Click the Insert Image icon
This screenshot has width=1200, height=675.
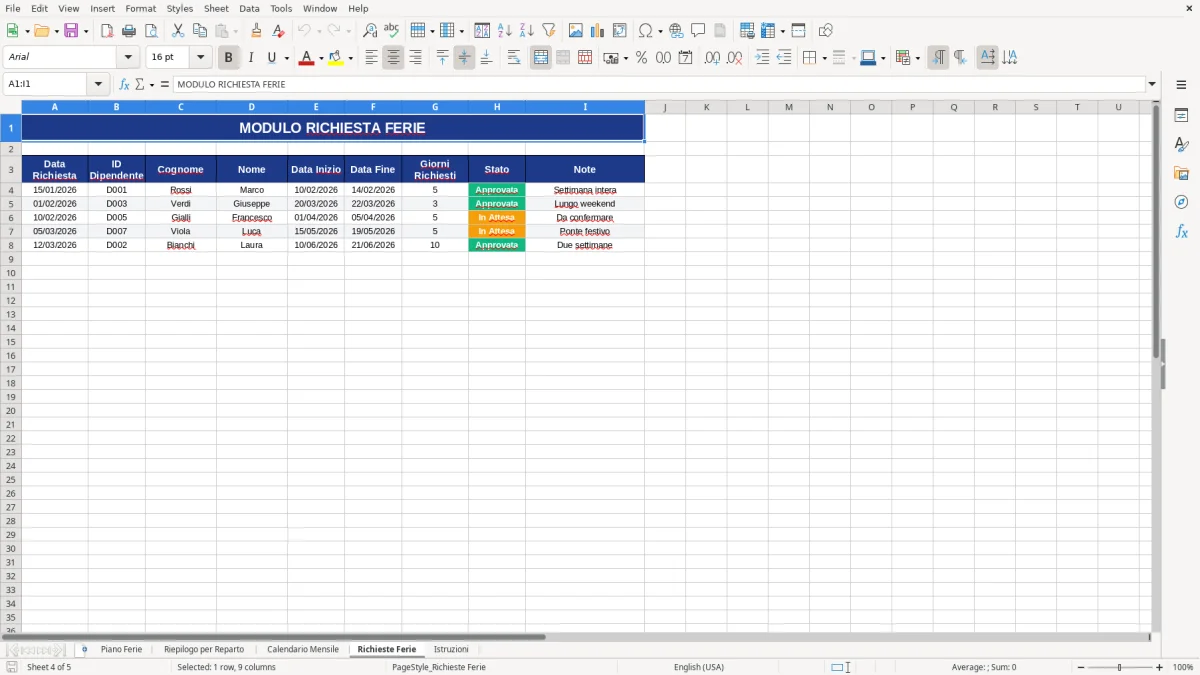576,31
